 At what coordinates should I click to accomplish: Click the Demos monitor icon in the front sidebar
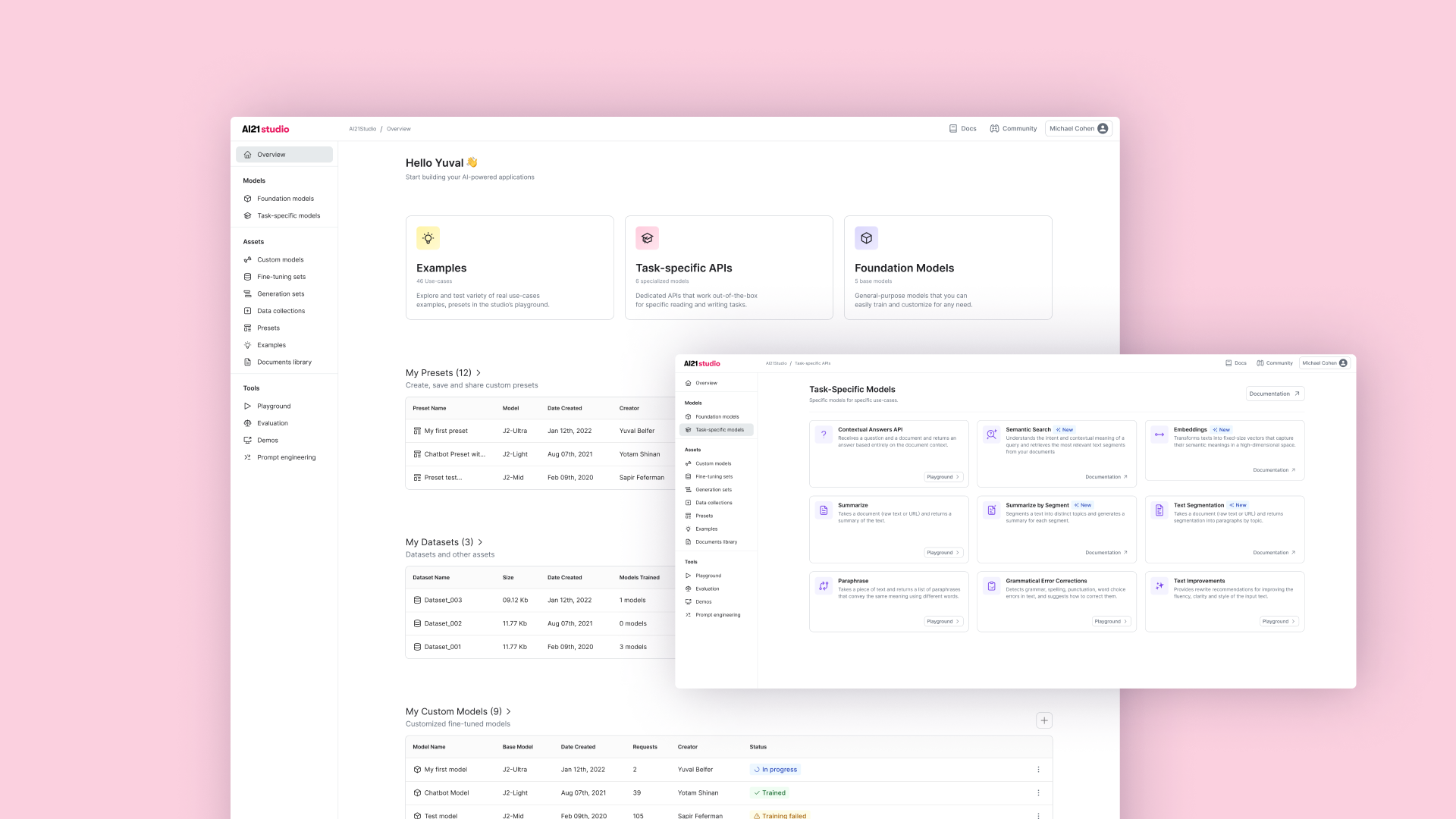[x=689, y=602]
